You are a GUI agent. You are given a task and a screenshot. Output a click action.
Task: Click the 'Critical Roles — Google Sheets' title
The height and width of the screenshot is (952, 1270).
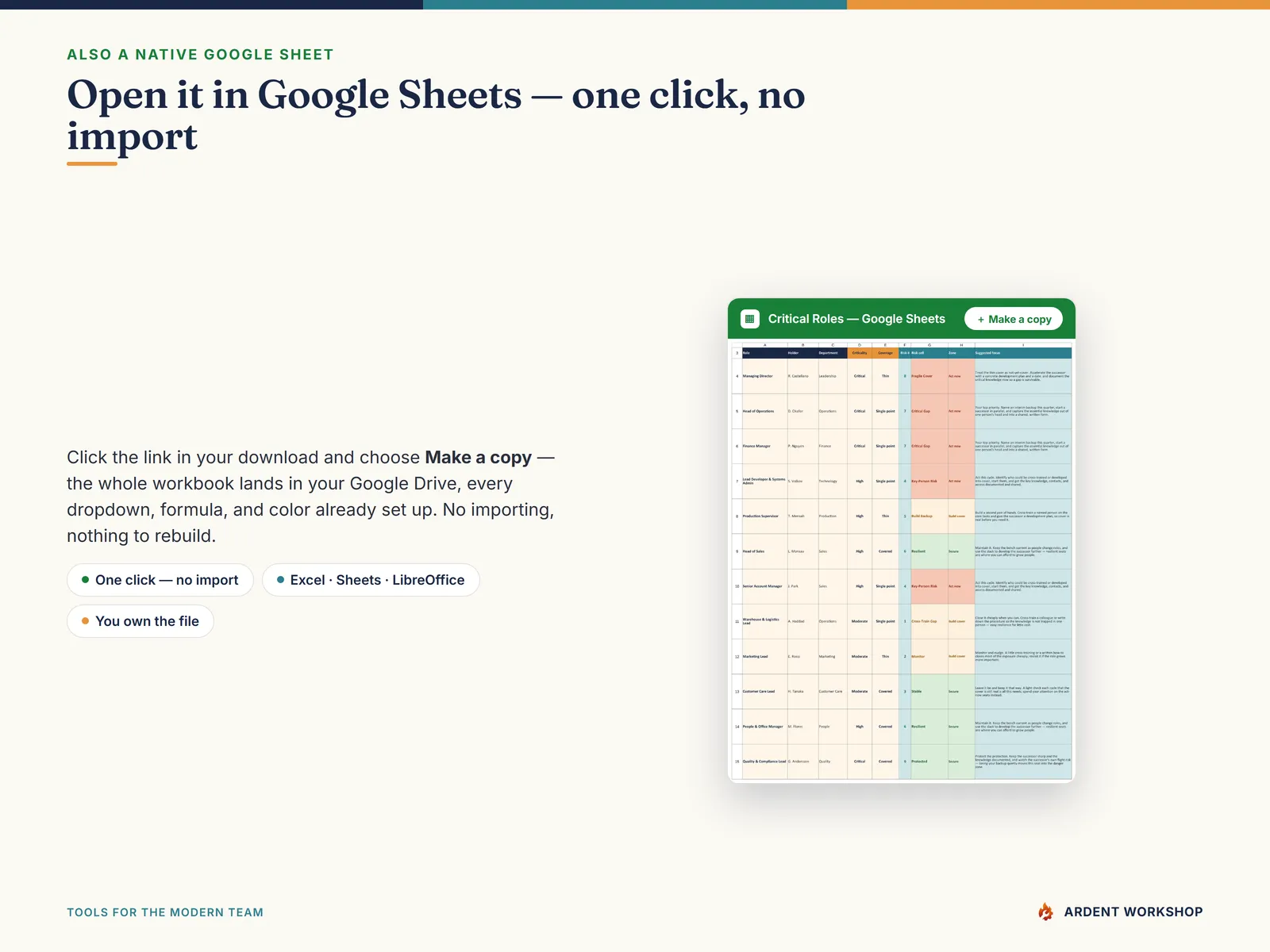856,319
